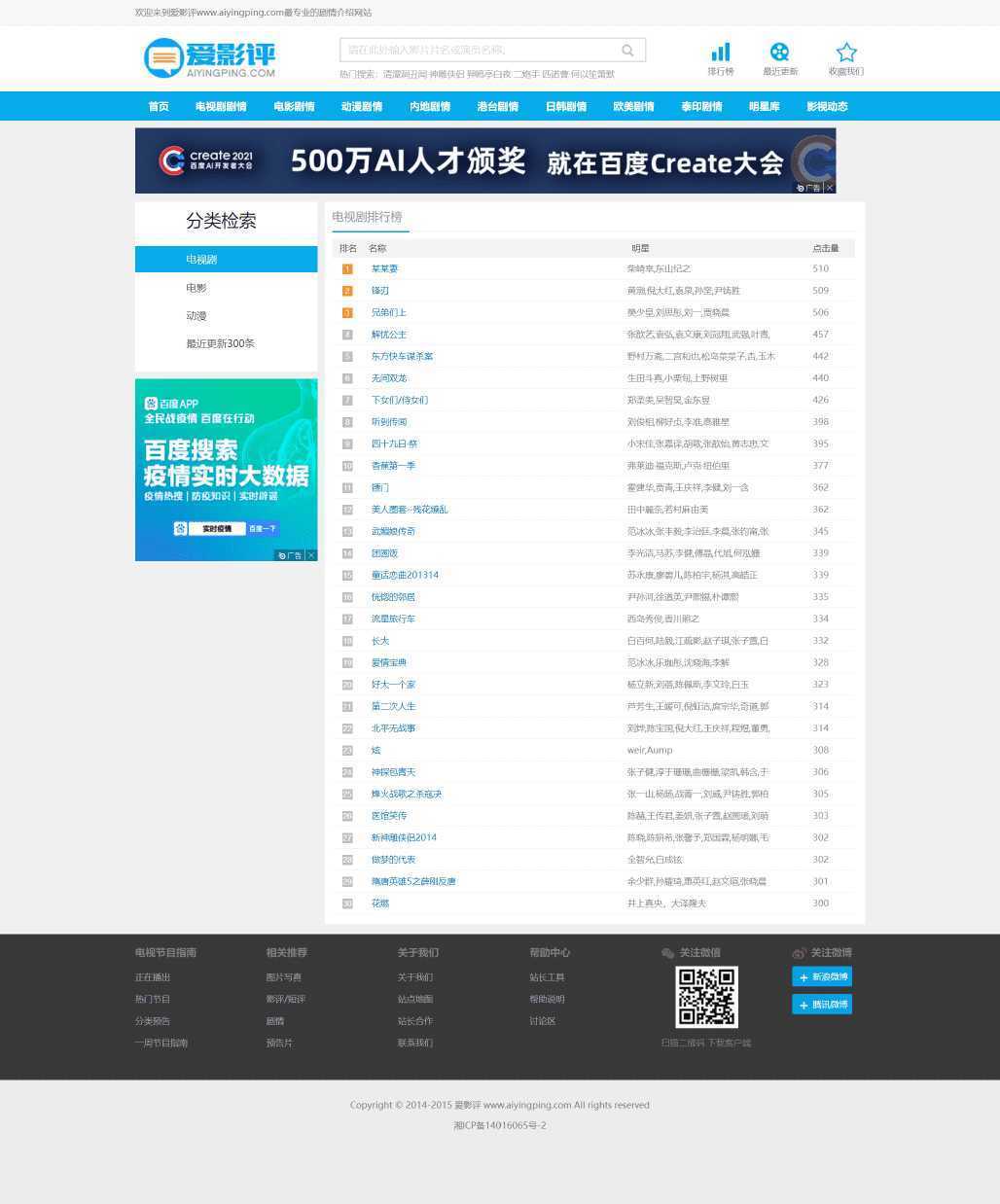Screen dimensions: 1000x1204
Task: Open the 东方快车谋杀案 drama link
Action: coord(402,356)
